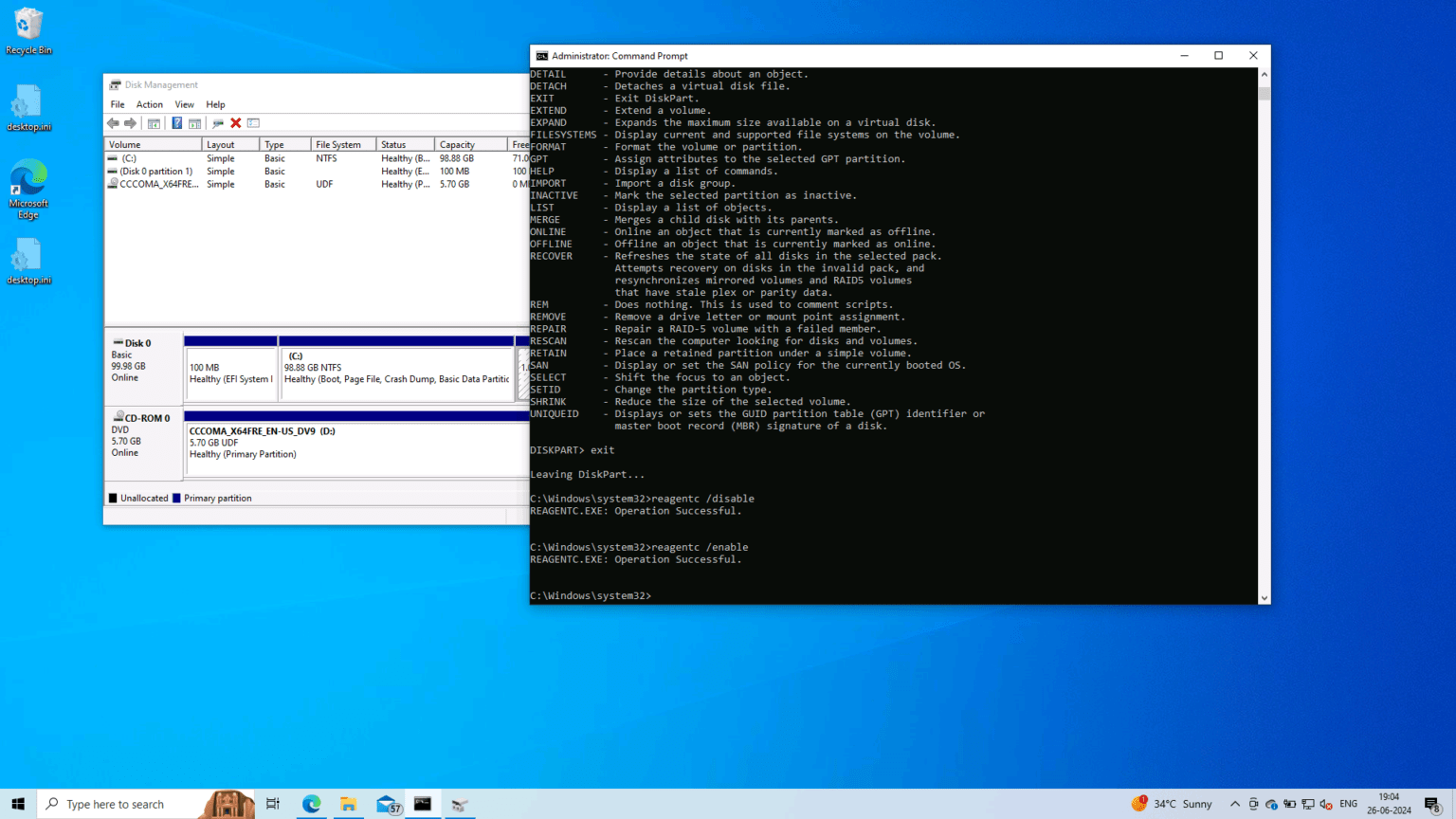
Task: Select the CCCOMA_X64FRE volume row in list
Action: 317,184
